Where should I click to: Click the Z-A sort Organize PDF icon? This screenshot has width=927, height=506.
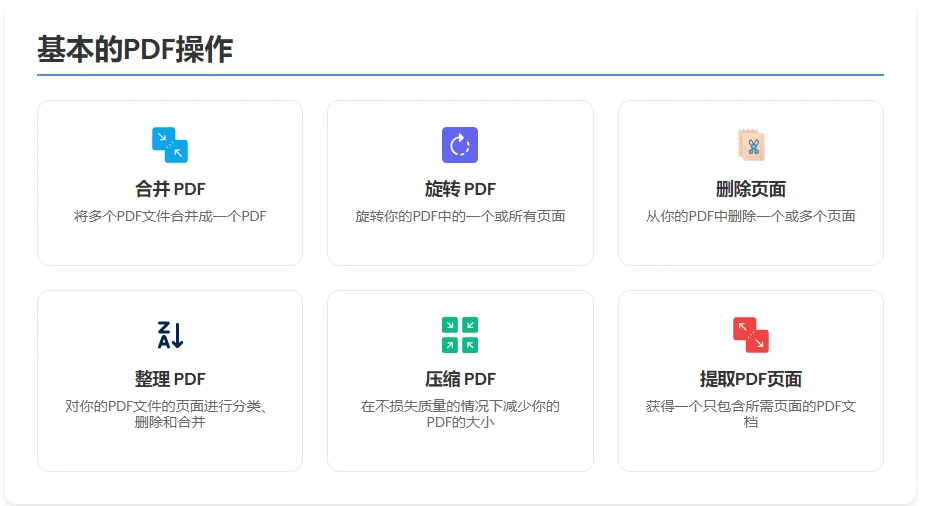(x=170, y=335)
